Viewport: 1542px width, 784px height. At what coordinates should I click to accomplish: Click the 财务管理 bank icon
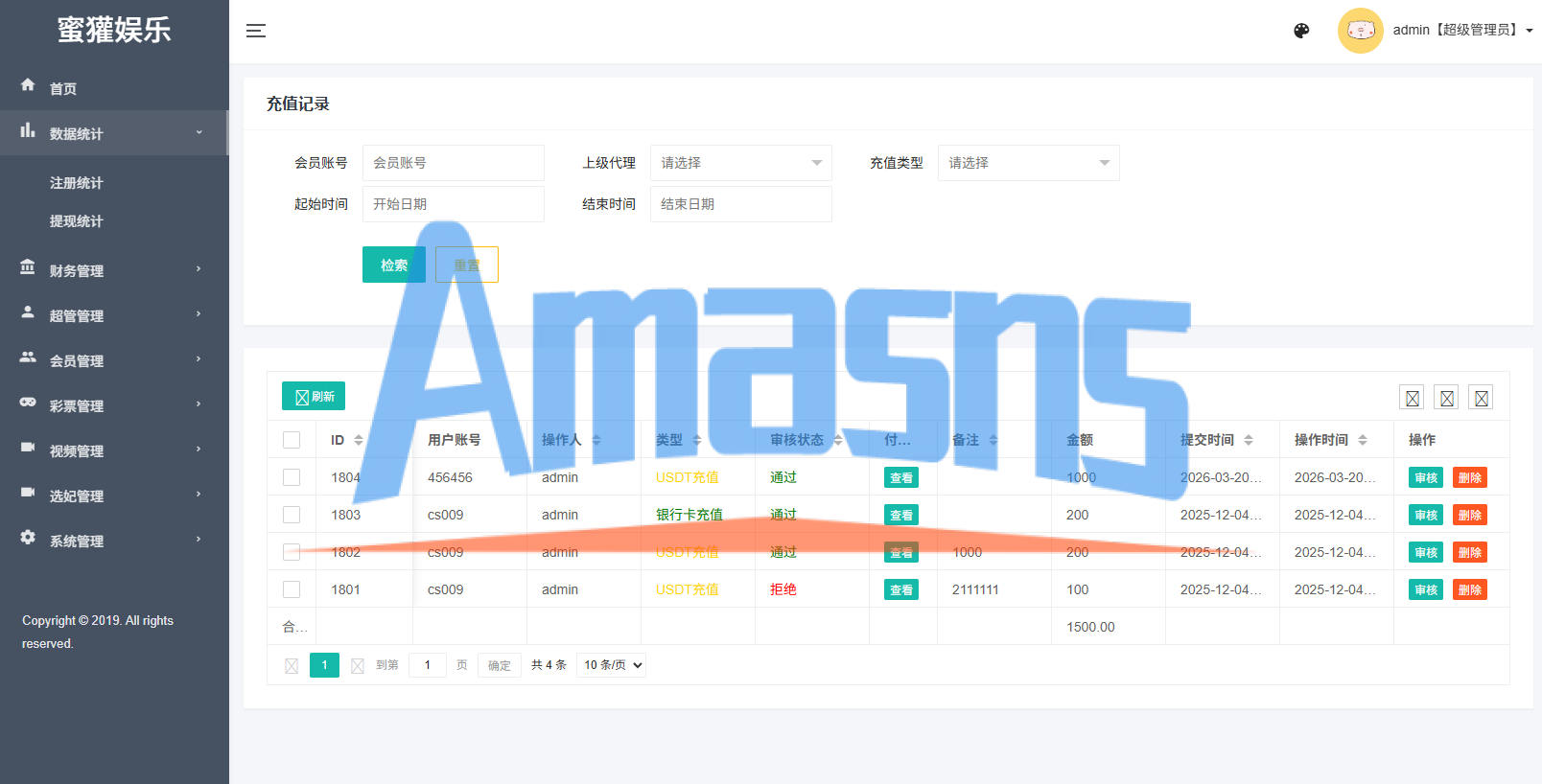(x=28, y=267)
